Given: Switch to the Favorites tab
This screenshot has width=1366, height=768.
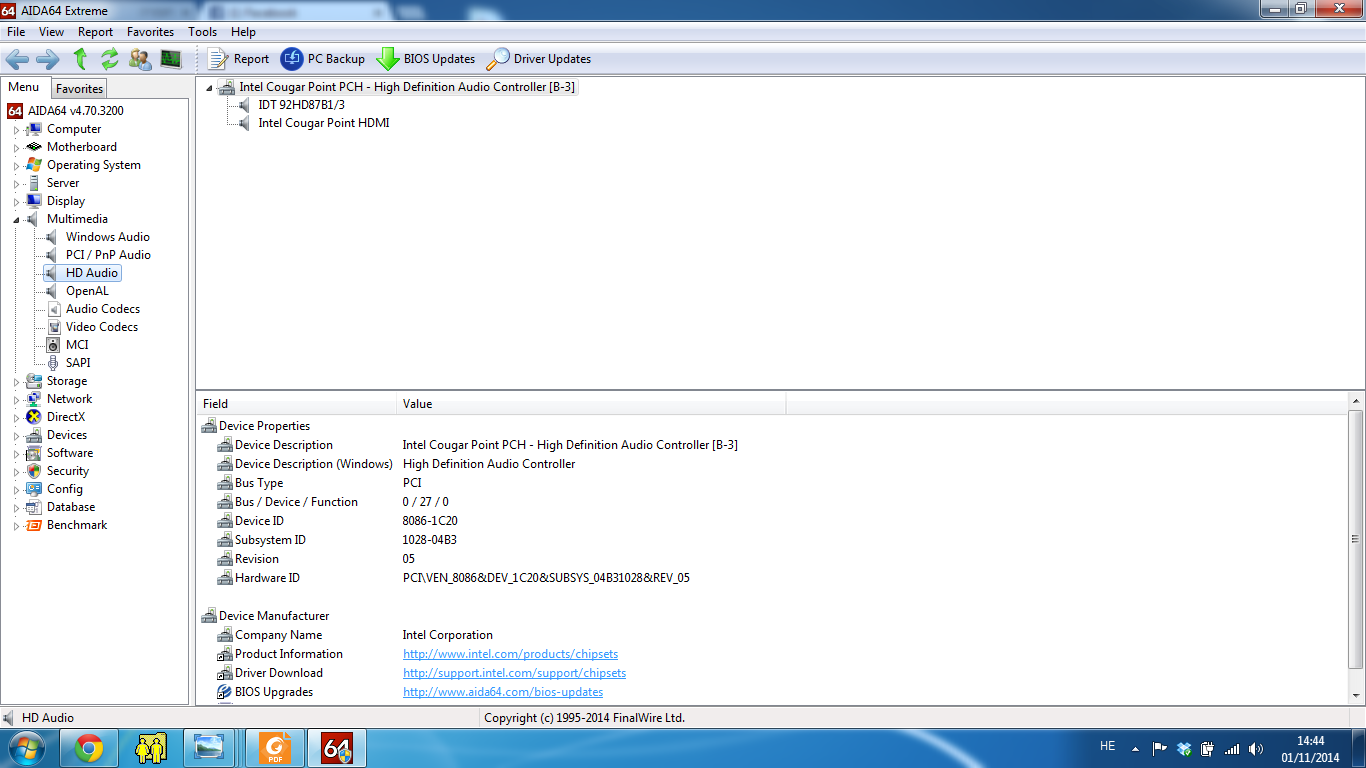Looking at the screenshot, I should (79, 89).
